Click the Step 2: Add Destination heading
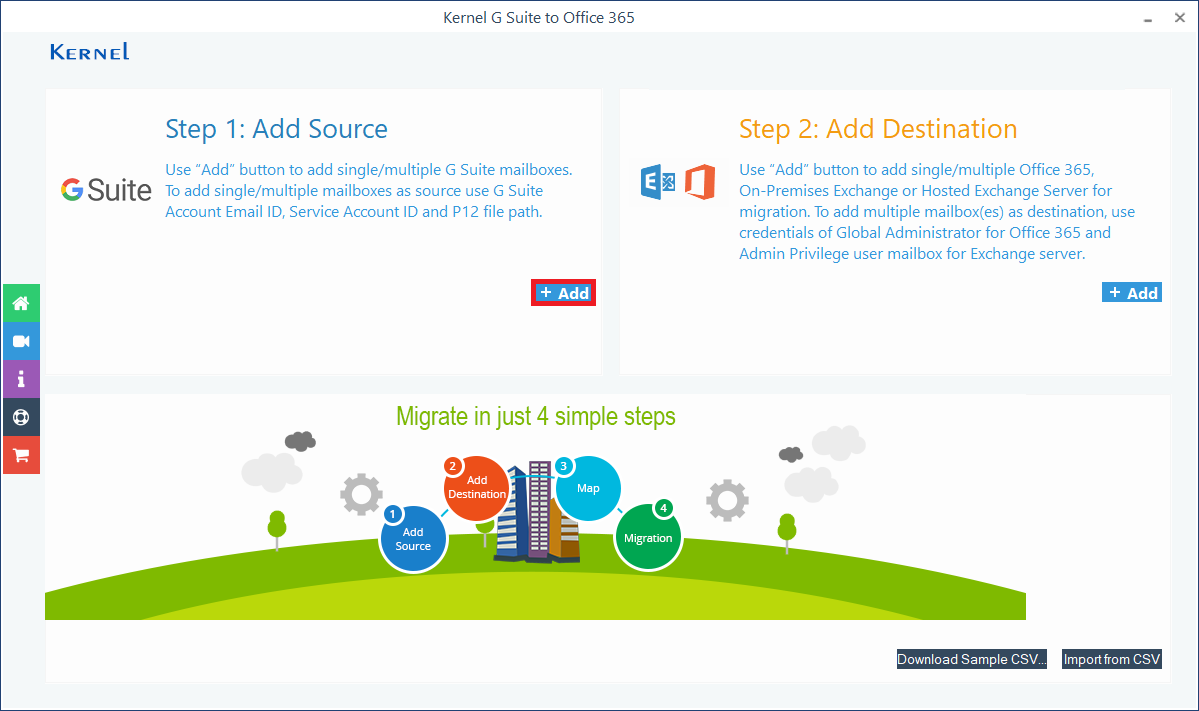 878,129
